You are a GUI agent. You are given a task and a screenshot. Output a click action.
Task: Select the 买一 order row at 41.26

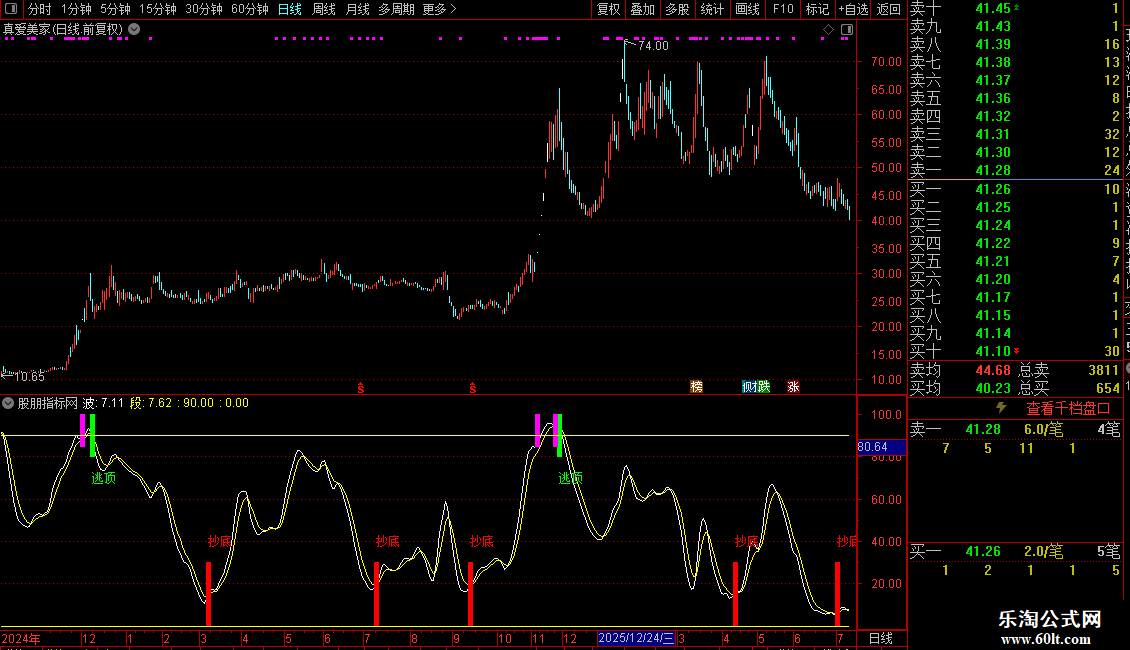click(1015, 189)
